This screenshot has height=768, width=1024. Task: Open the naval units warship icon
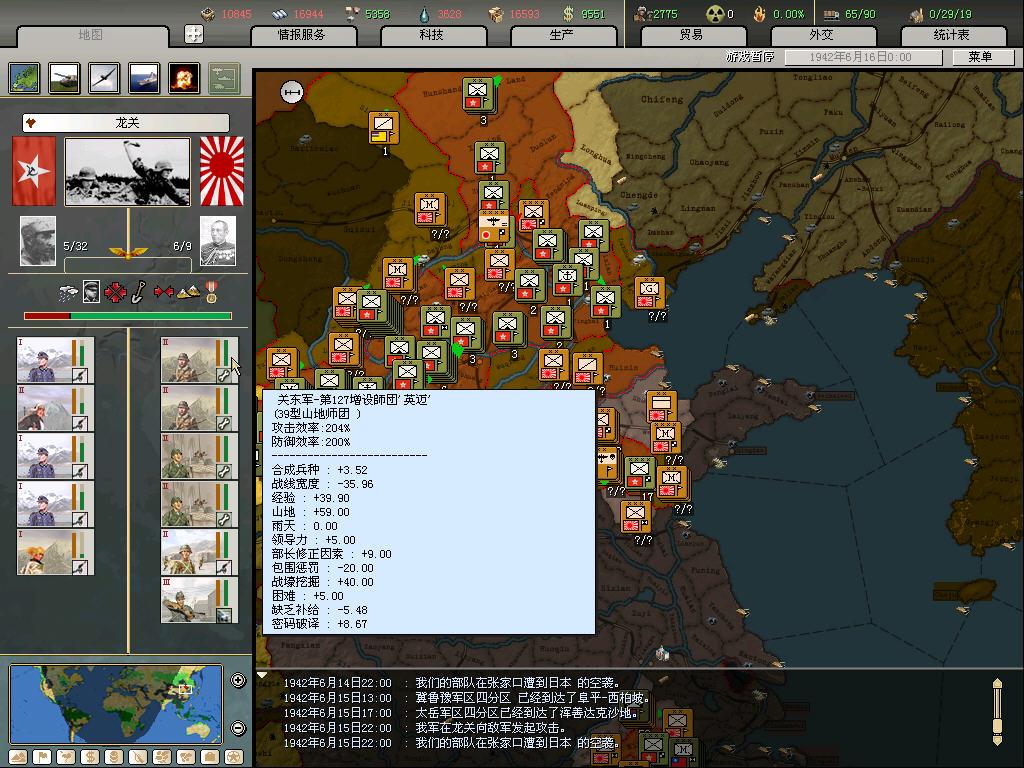pyautogui.click(x=144, y=78)
